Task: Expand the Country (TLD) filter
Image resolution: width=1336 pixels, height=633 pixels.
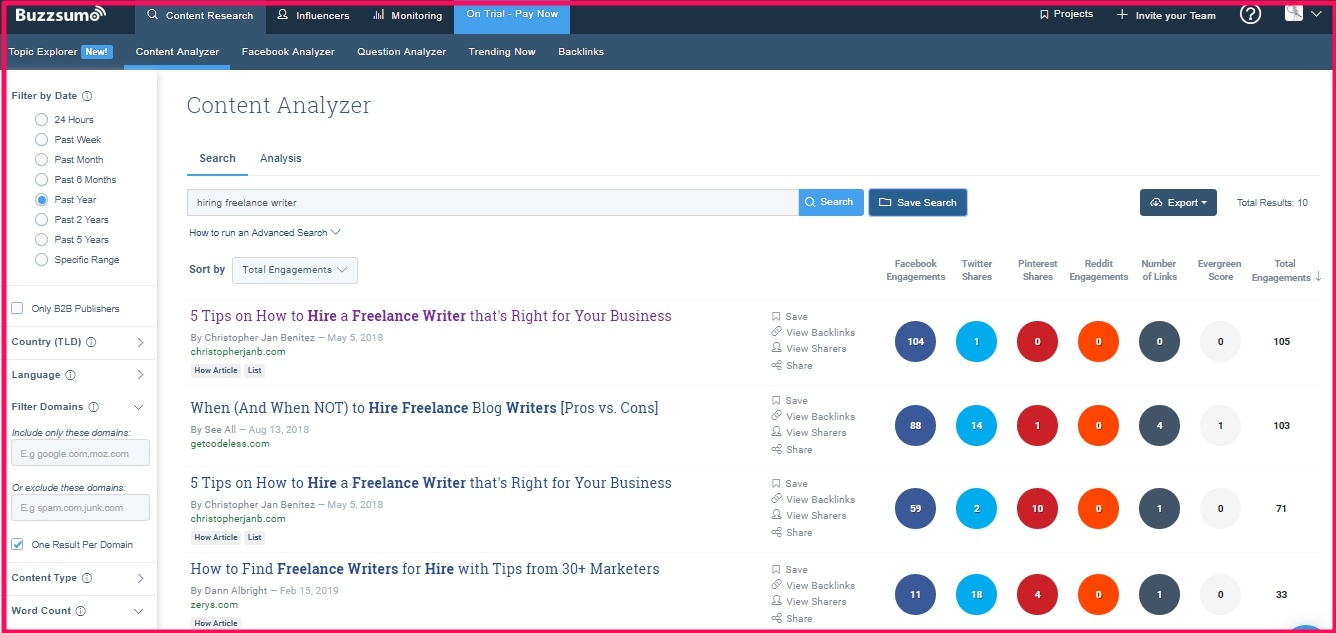Action: click(139, 342)
